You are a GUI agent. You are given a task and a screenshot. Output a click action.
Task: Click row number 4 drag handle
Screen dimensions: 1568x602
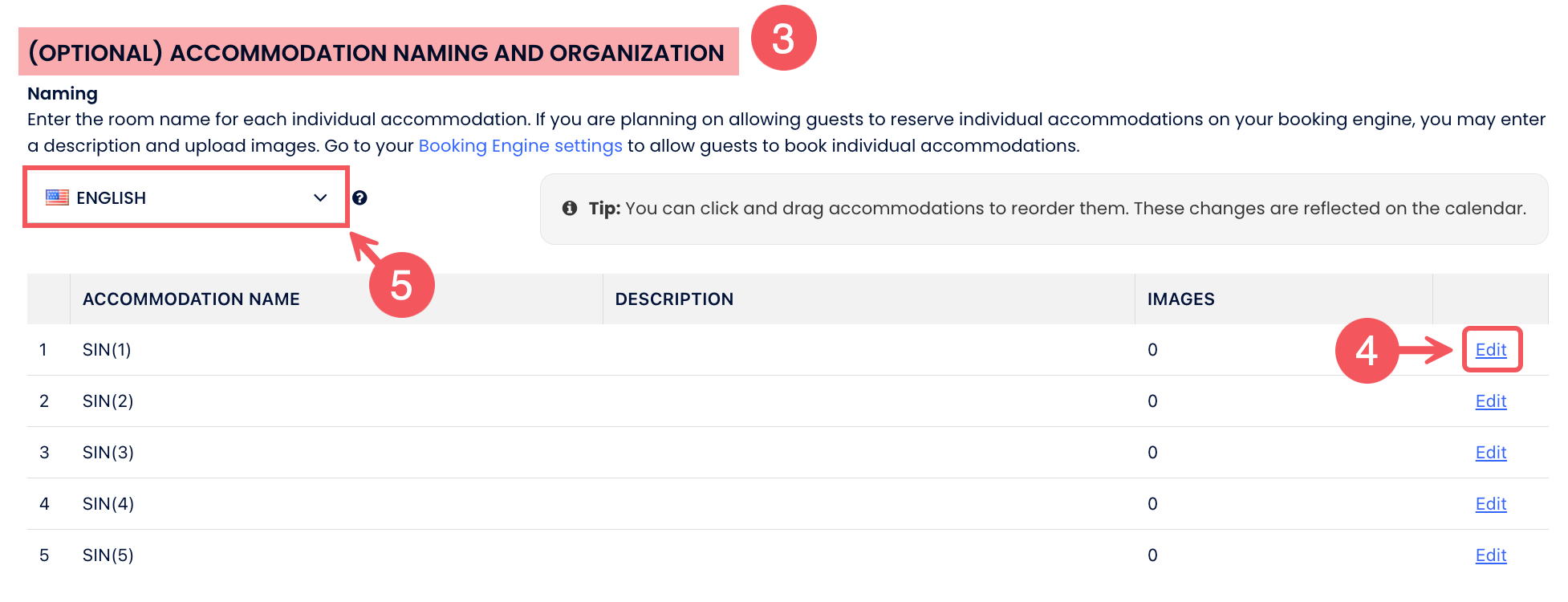click(44, 504)
